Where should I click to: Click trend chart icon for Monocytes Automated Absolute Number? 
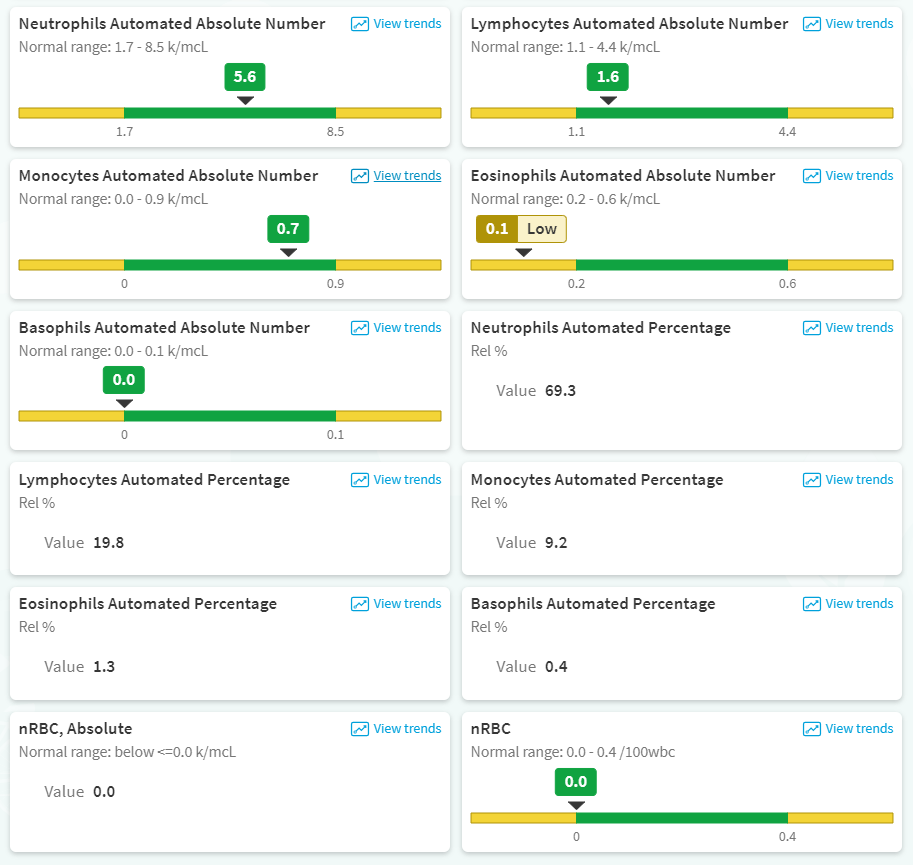click(360, 176)
